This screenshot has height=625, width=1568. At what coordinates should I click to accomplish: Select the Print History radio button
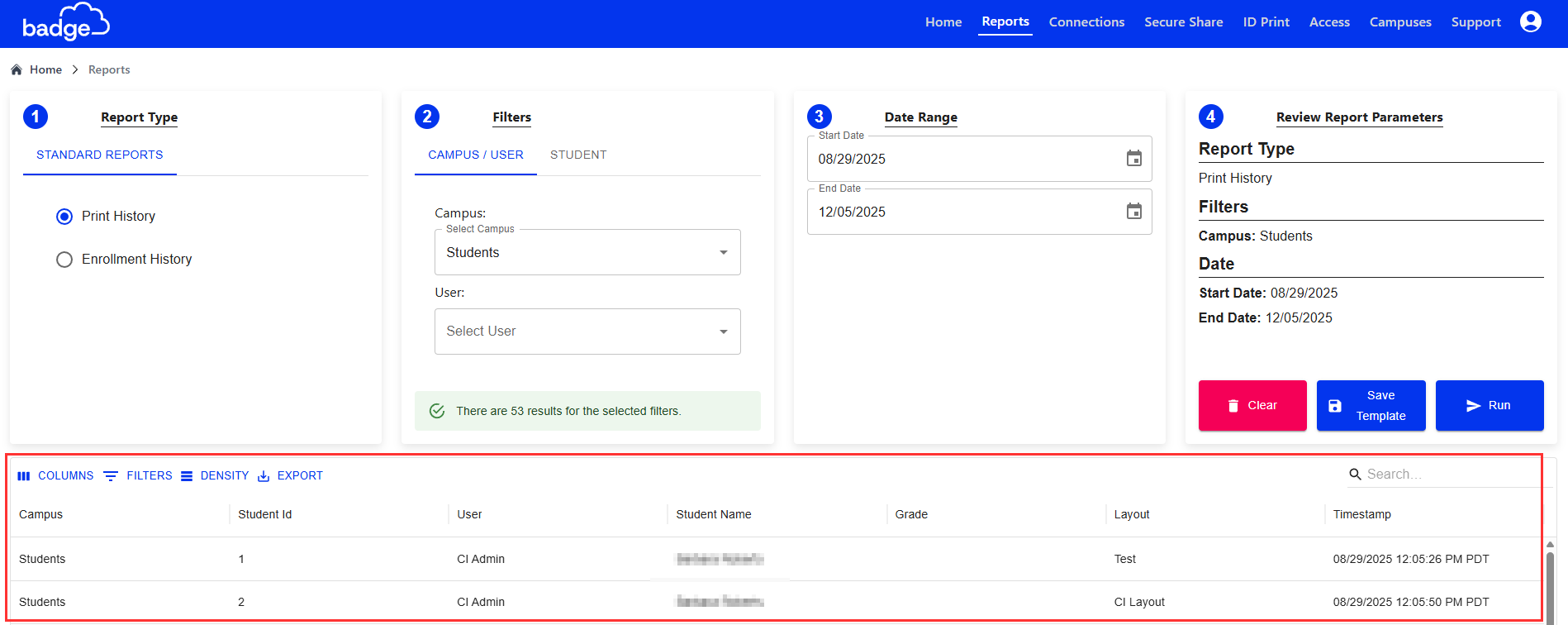point(64,217)
